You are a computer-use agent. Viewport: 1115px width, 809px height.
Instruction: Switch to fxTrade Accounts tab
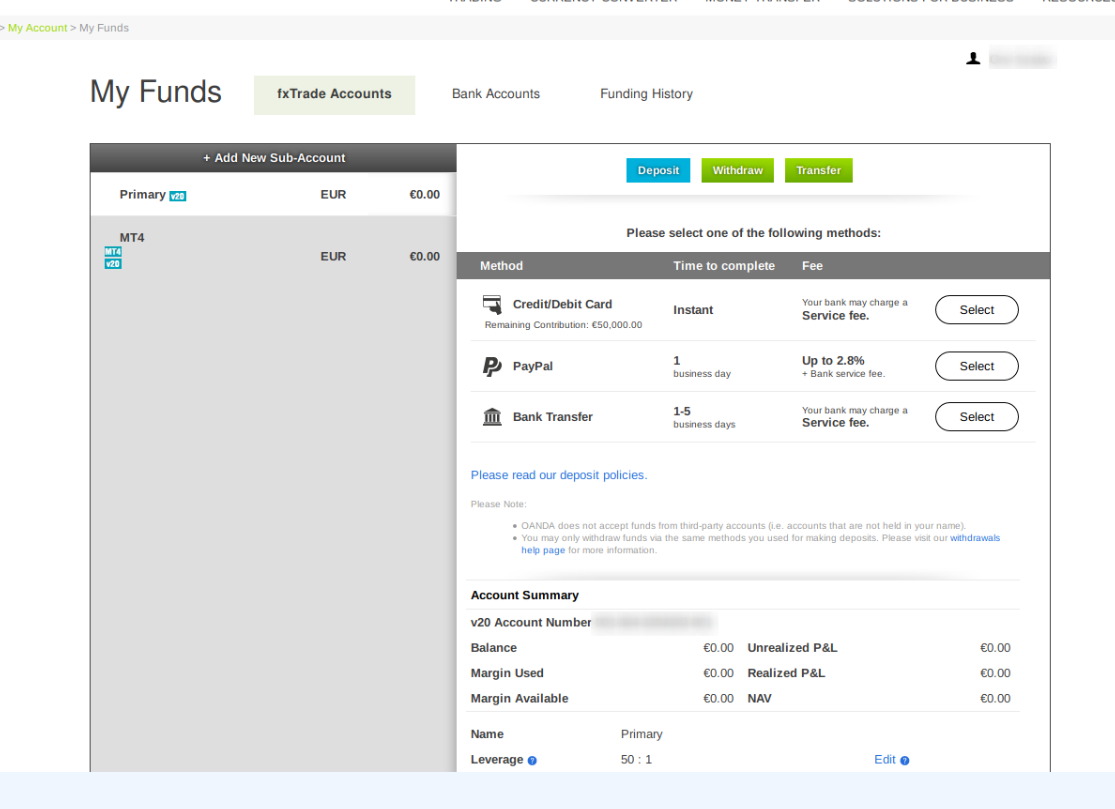click(334, 95)
